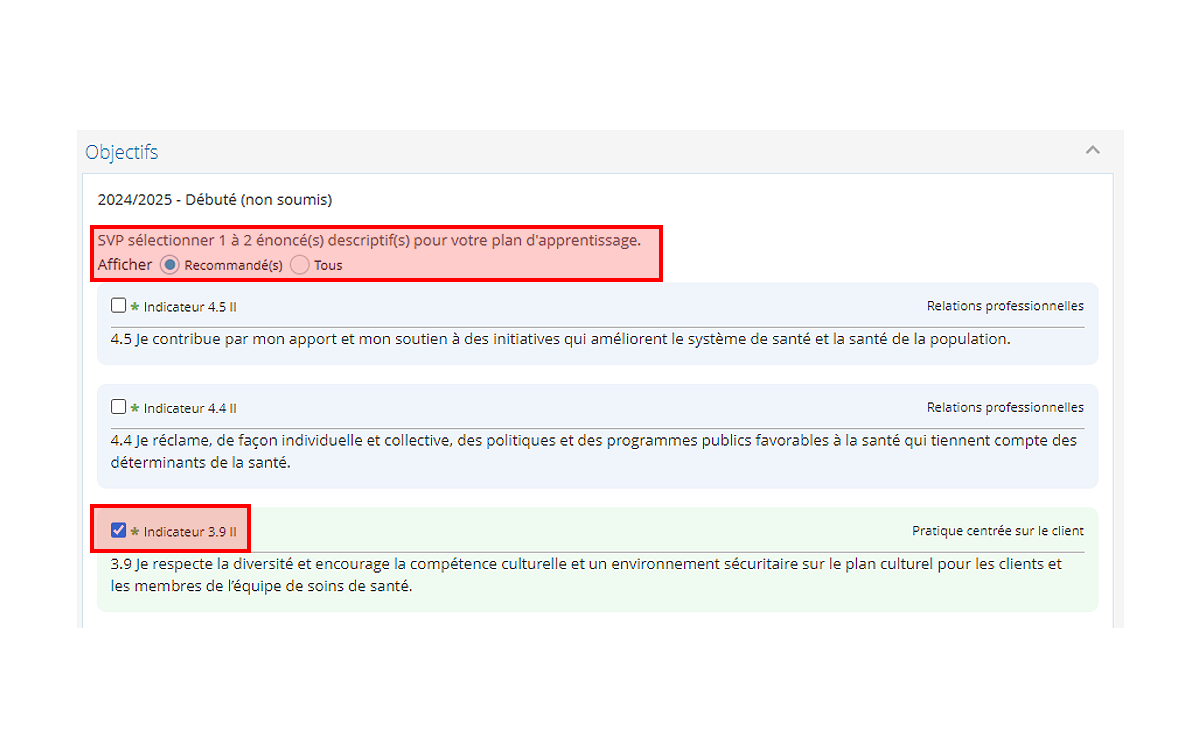Screen dimensions: 1200x736
Task: Click the green star beside Indicateur 4.5
Action: 135,307
